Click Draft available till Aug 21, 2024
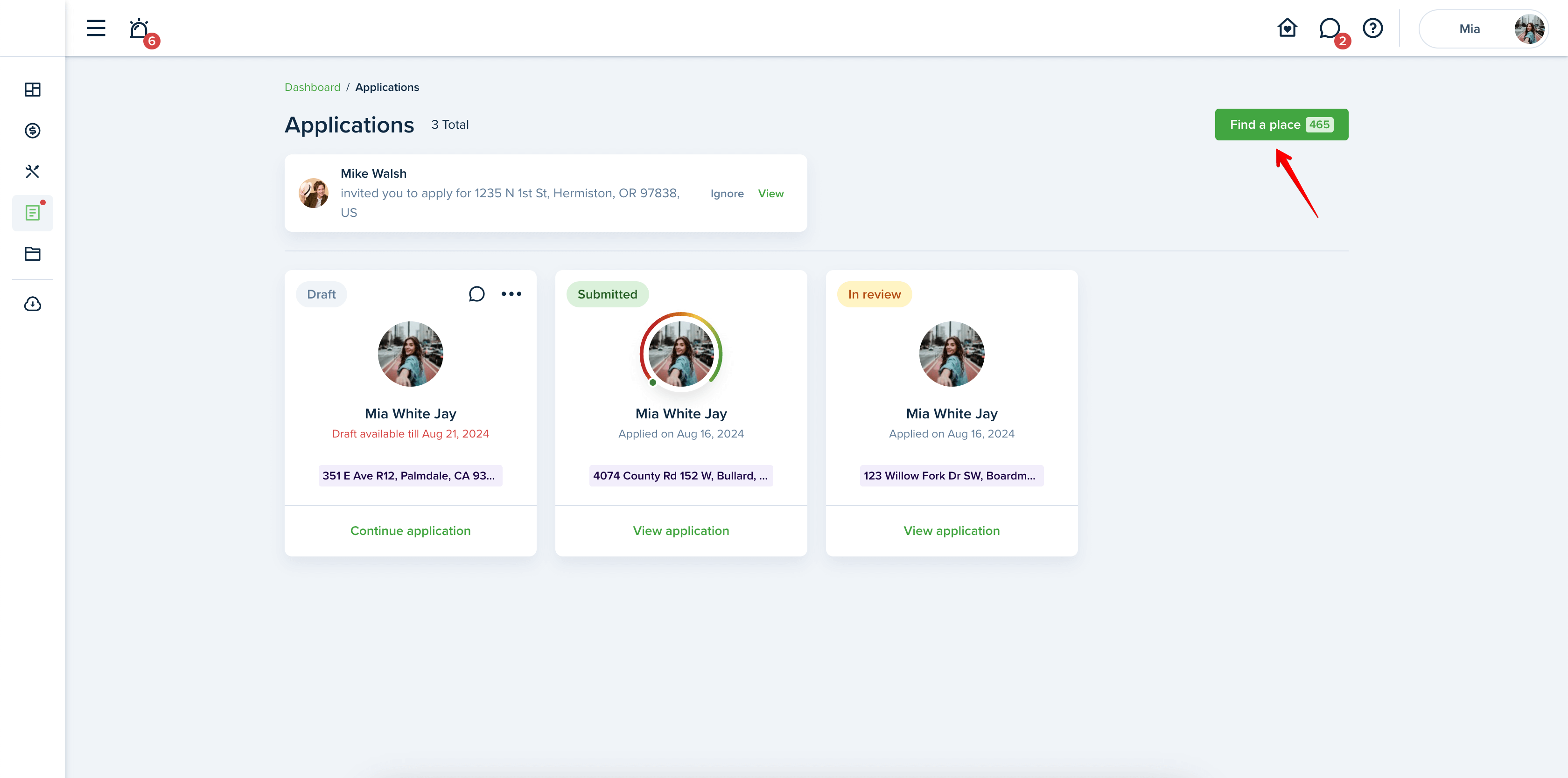The width and height of the screenshot is (1568, 778). (x=410, y=434)
